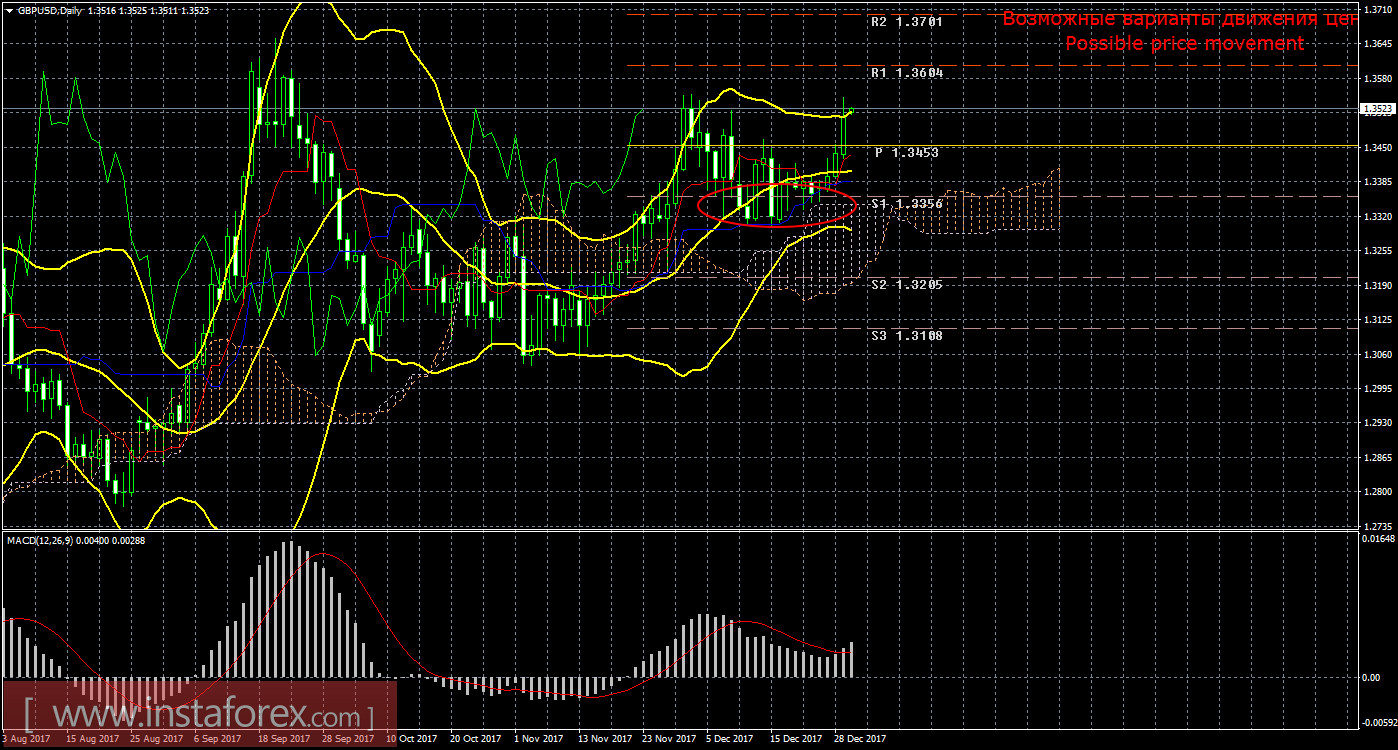Screen dimensions: 1398x750
Task: Click the 1.3710 value on price scale
Action: coord(1377,9)
